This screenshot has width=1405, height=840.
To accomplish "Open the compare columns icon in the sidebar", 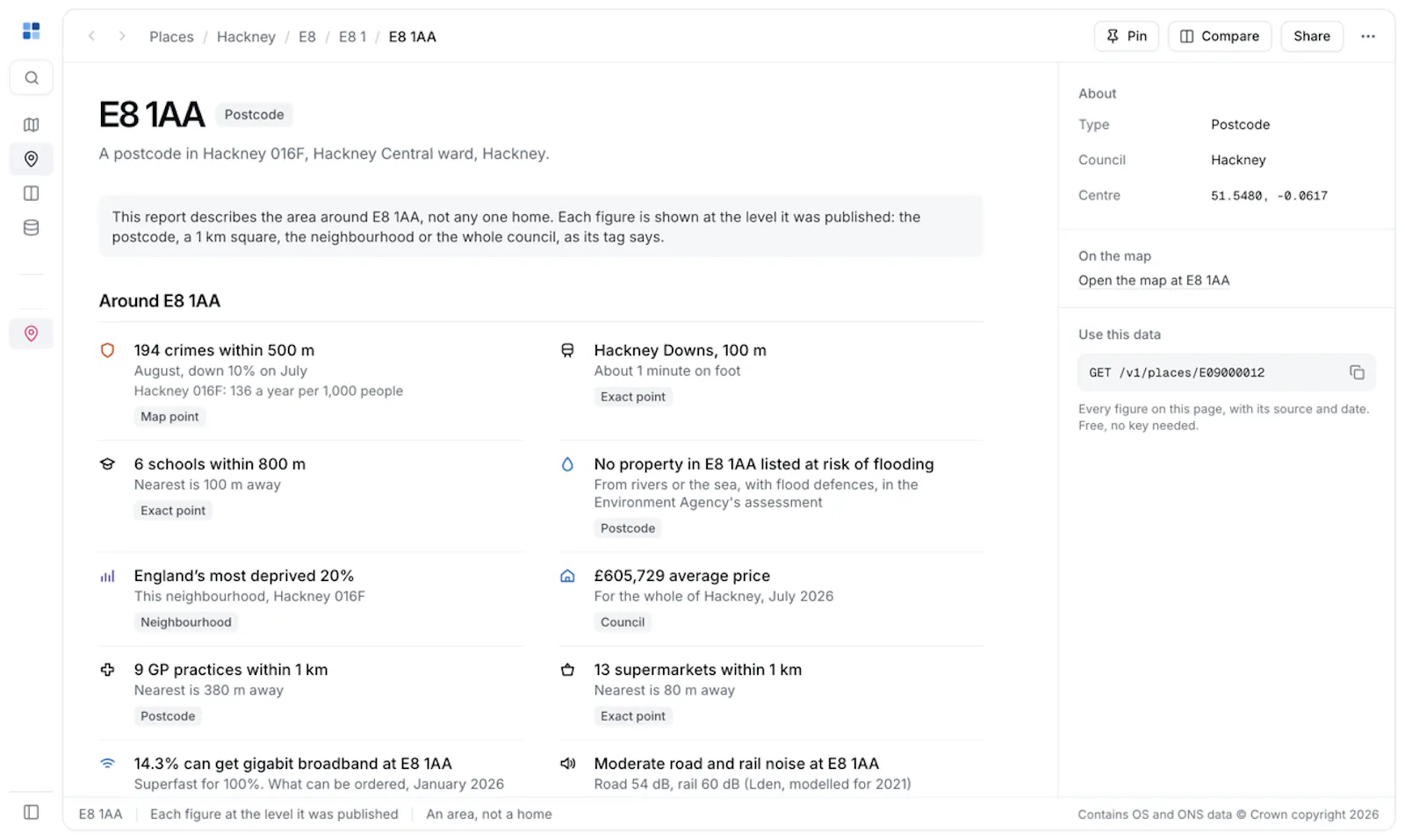I will tap(31, 193).
